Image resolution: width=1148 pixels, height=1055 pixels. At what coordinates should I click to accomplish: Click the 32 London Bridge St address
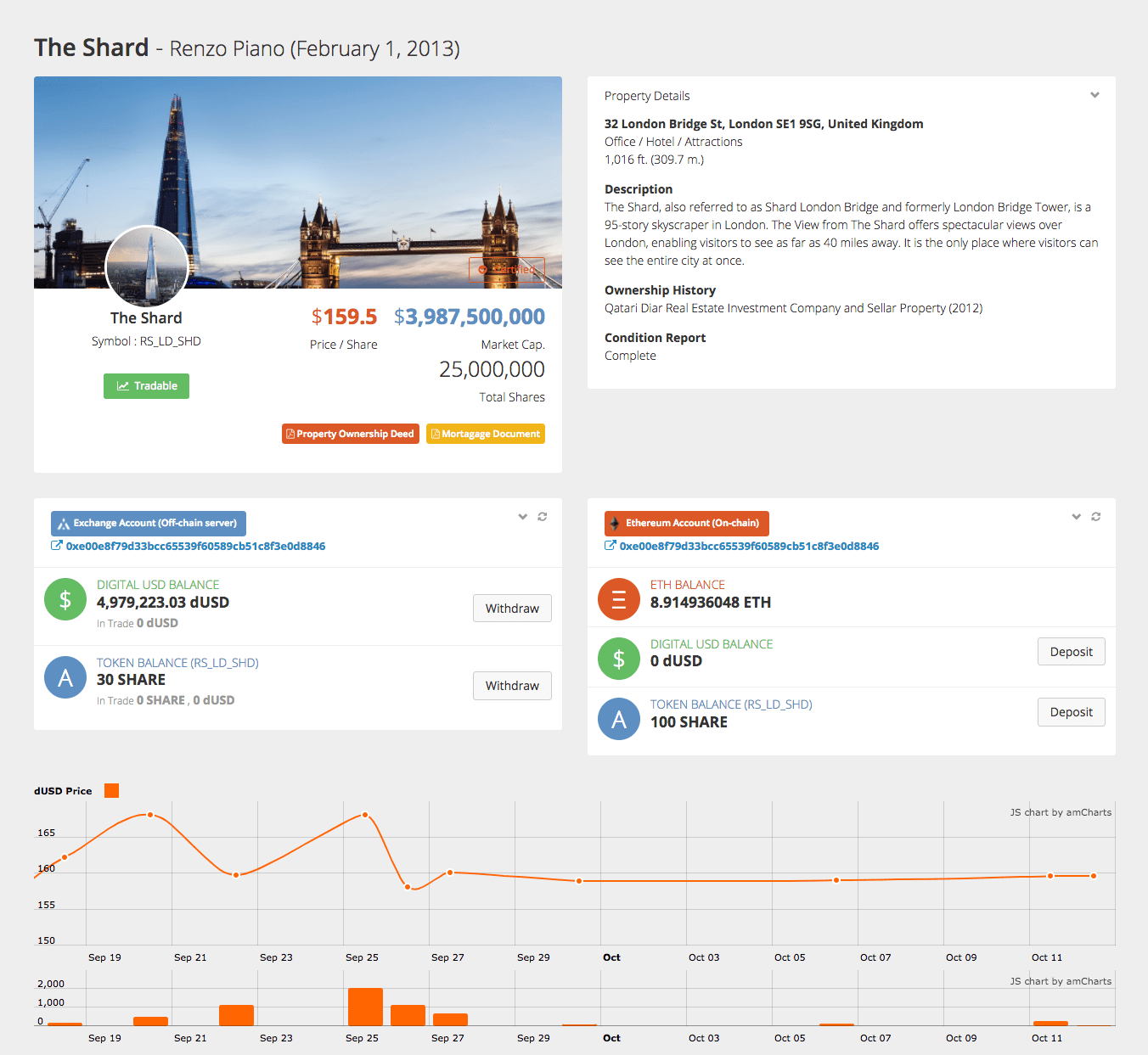point(763,124)
